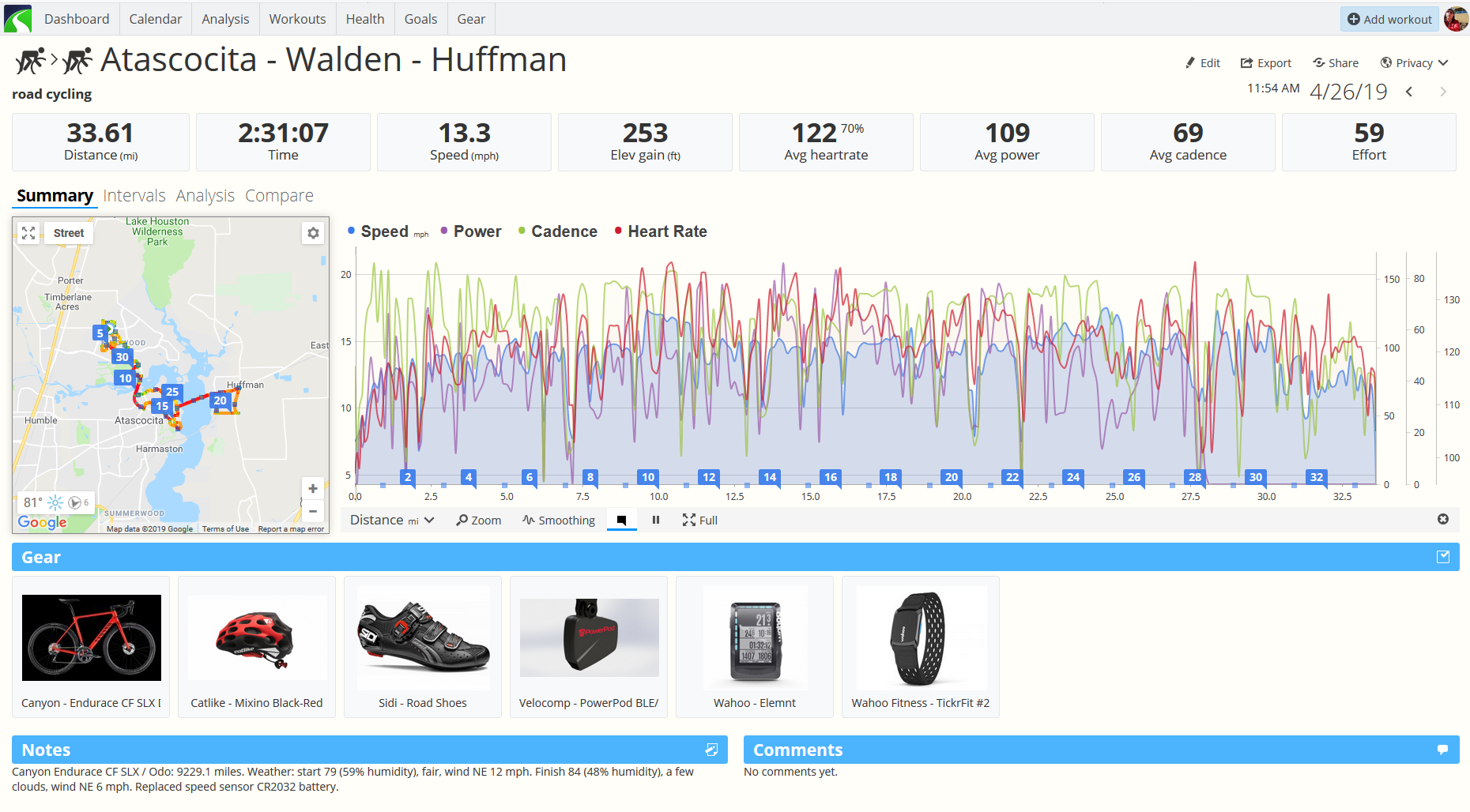
Task: Open the Privacy dropdown
Action: pos(1414,63)
